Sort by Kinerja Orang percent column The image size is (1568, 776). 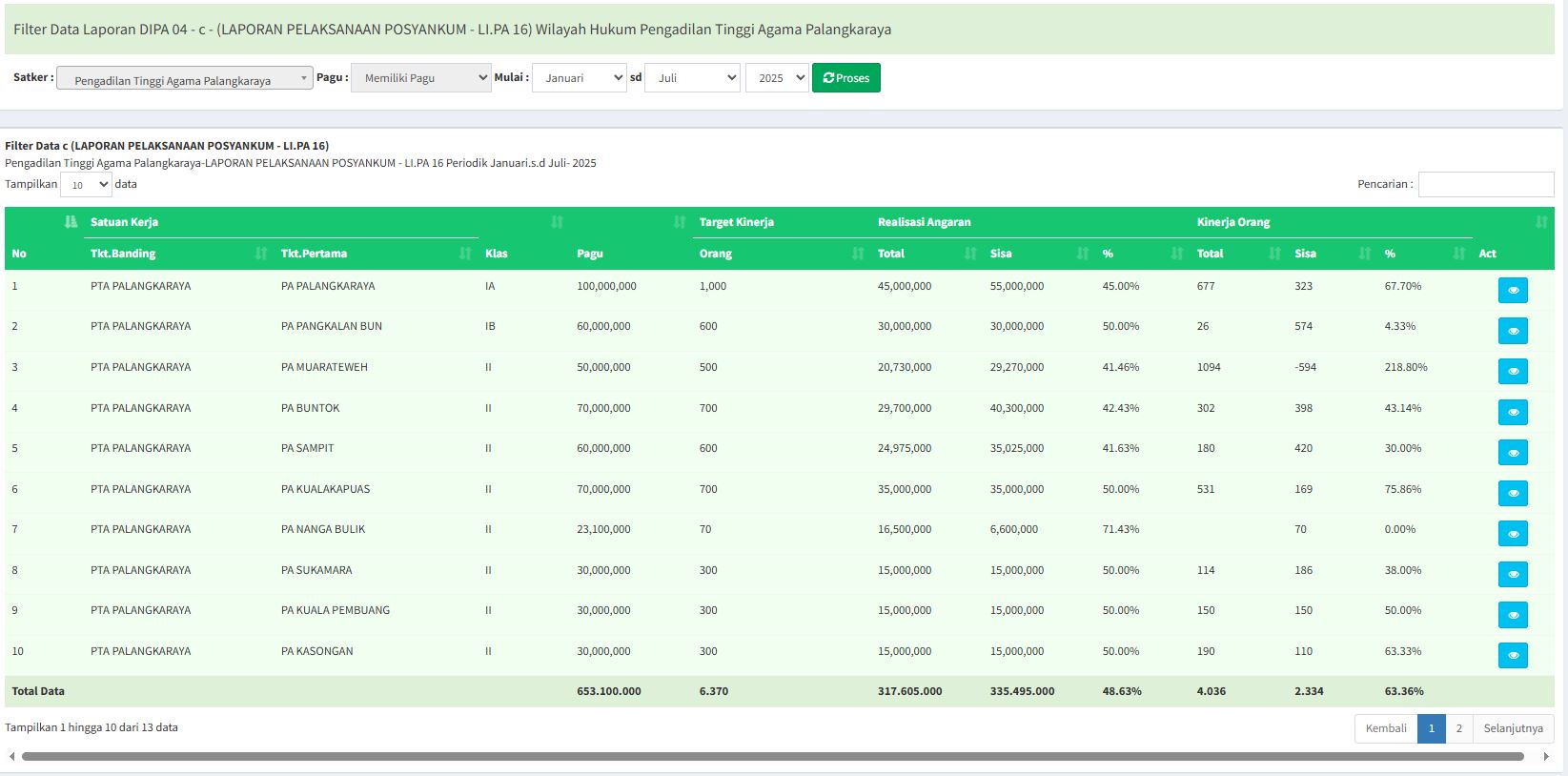(1458, 254)
